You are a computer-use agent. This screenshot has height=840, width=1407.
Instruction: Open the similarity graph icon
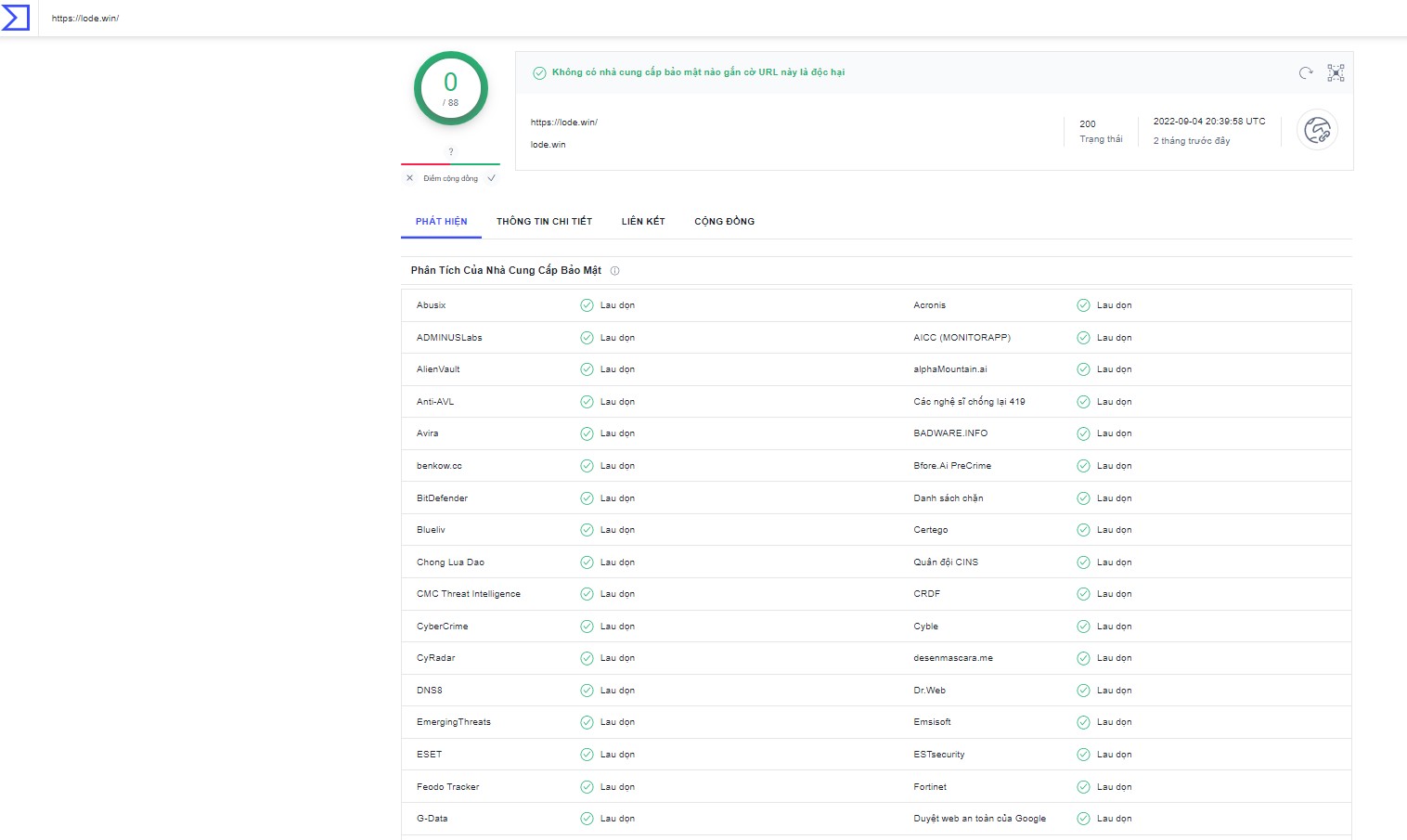1336,72
